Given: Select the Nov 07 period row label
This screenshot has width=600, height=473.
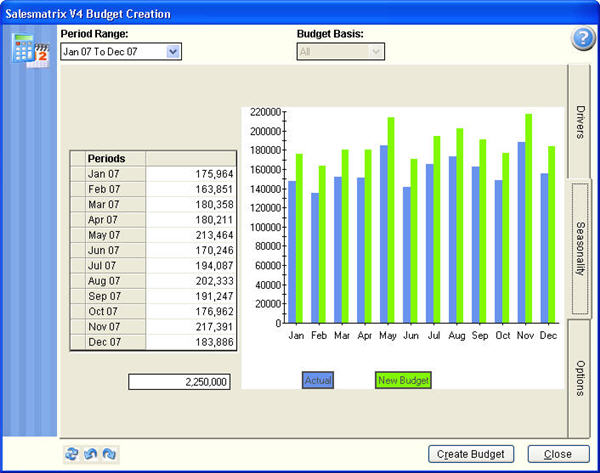Looking at the screenshot, I should coord(109,327).
